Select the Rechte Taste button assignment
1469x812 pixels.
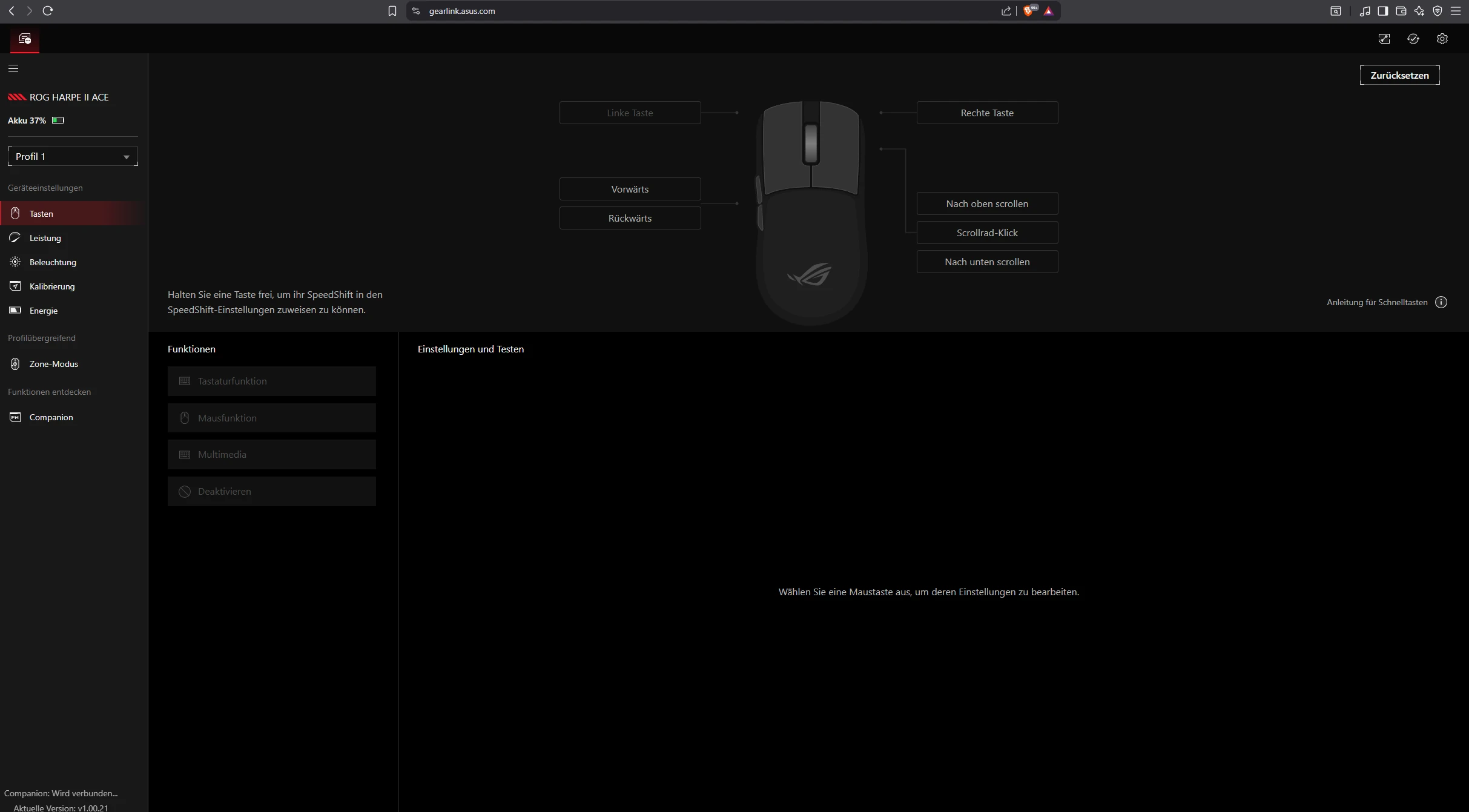coord(986,113)
